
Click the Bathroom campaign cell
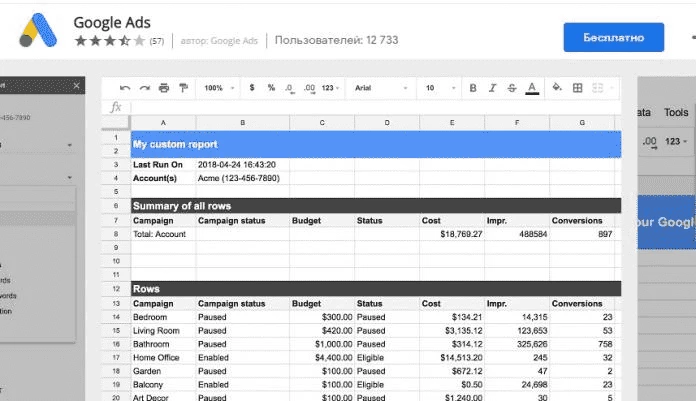click(x=163, y=344)
